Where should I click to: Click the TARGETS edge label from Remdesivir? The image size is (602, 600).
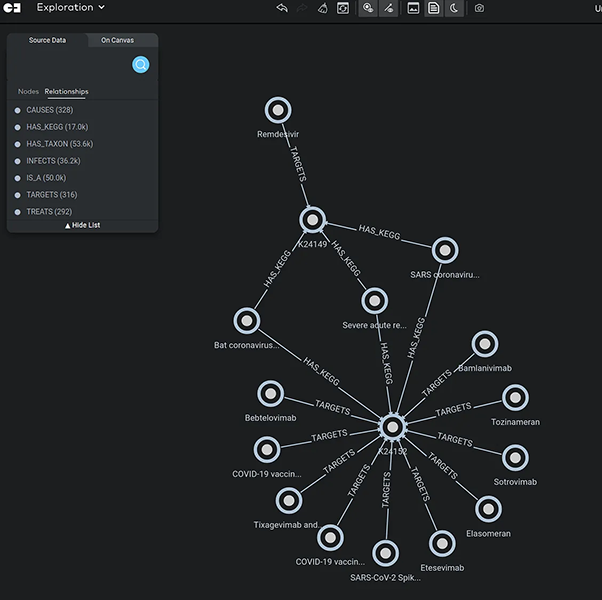coord(298,164)
